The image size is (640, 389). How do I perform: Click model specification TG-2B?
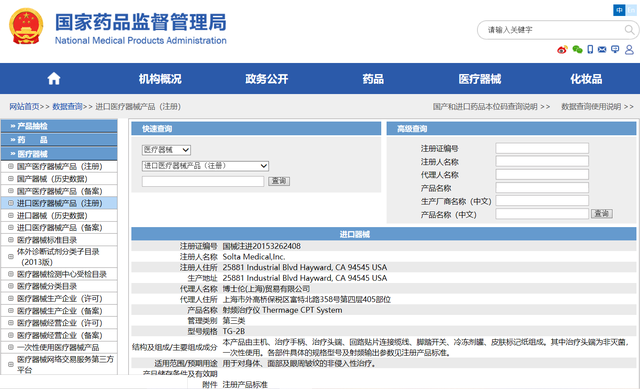[233, 331]
